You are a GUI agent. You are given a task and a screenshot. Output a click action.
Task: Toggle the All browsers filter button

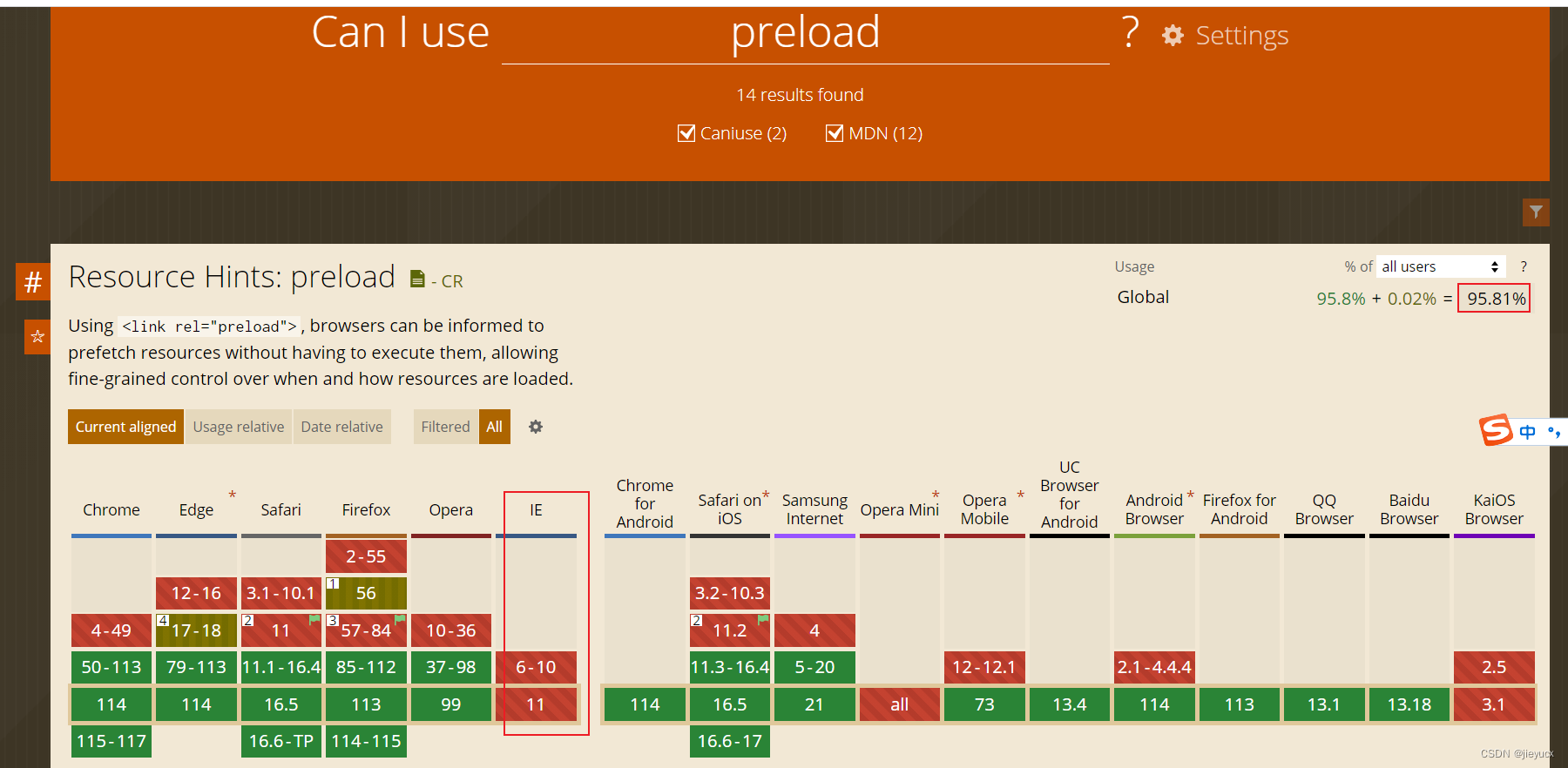click(494, 427)
